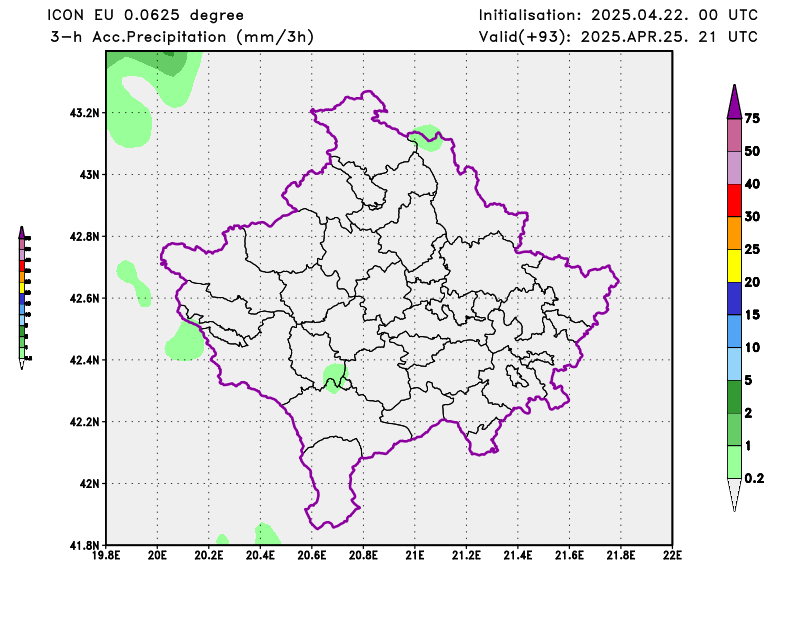Click the "43N" latitude label
800x618 pixels.
[90, 175]
